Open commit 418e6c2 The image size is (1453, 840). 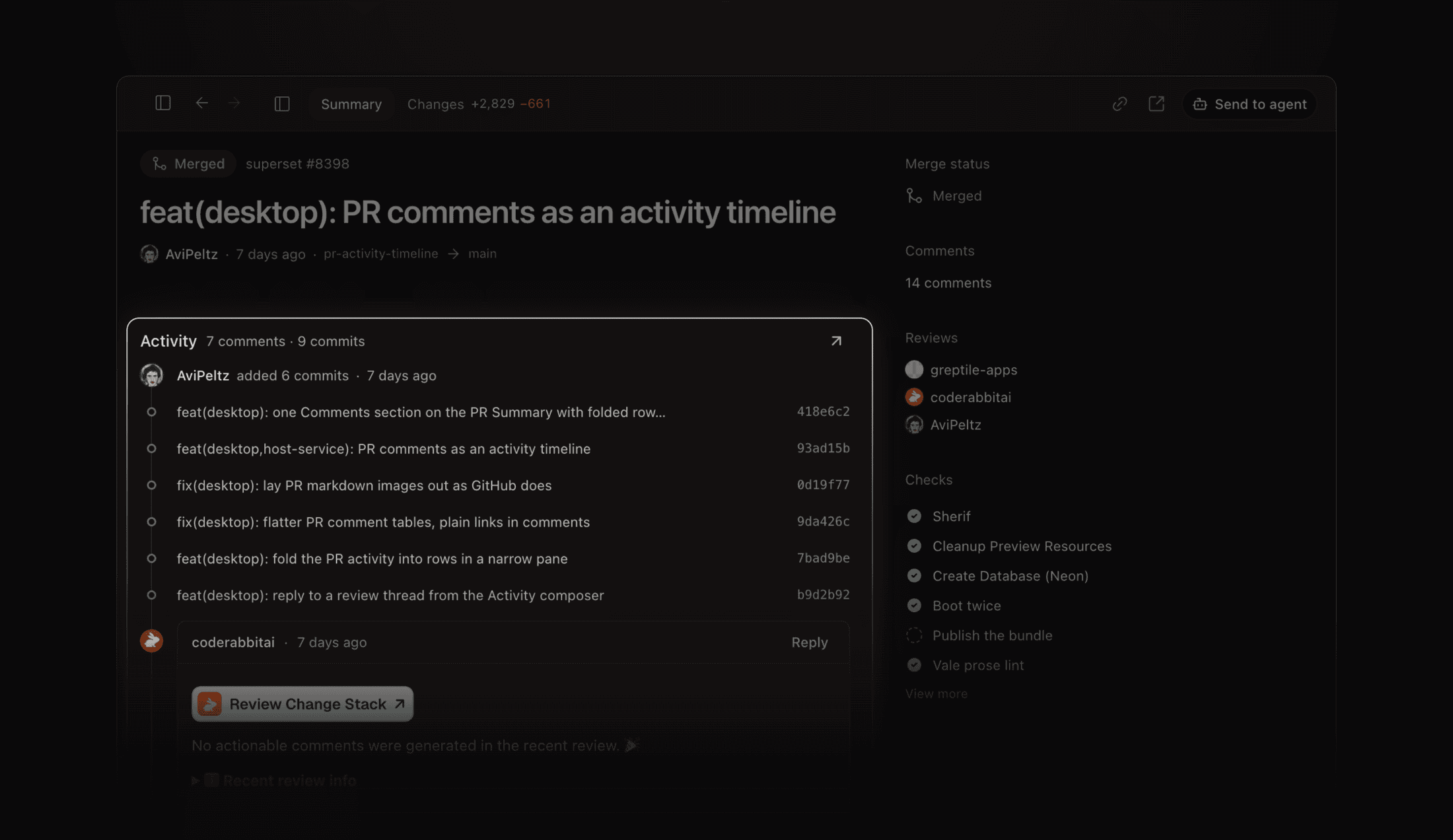pyautogui.click(x=823, y=411)
